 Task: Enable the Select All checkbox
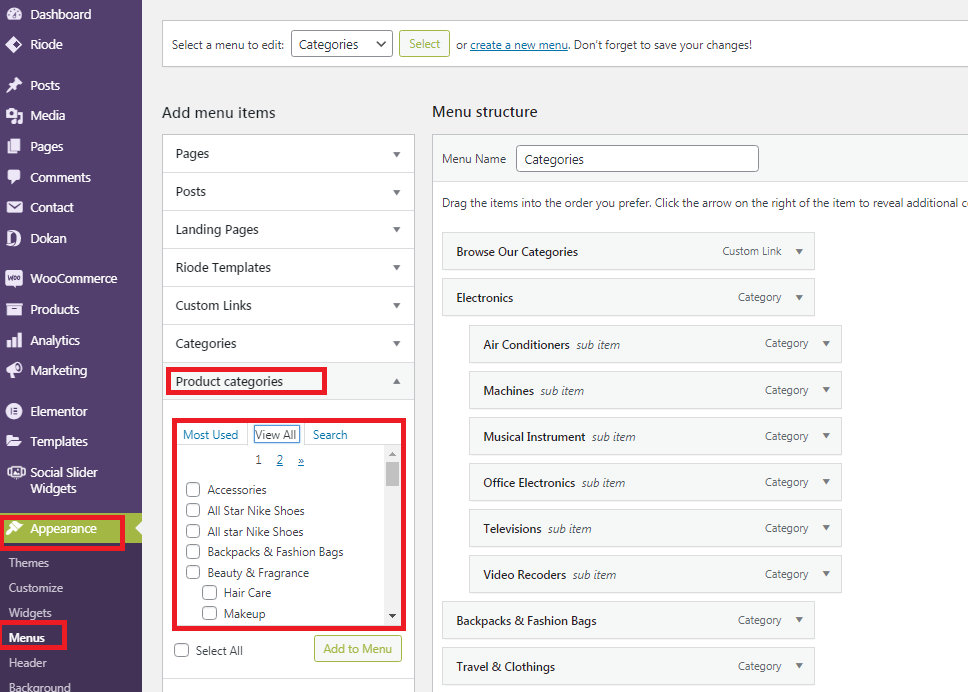182,651
